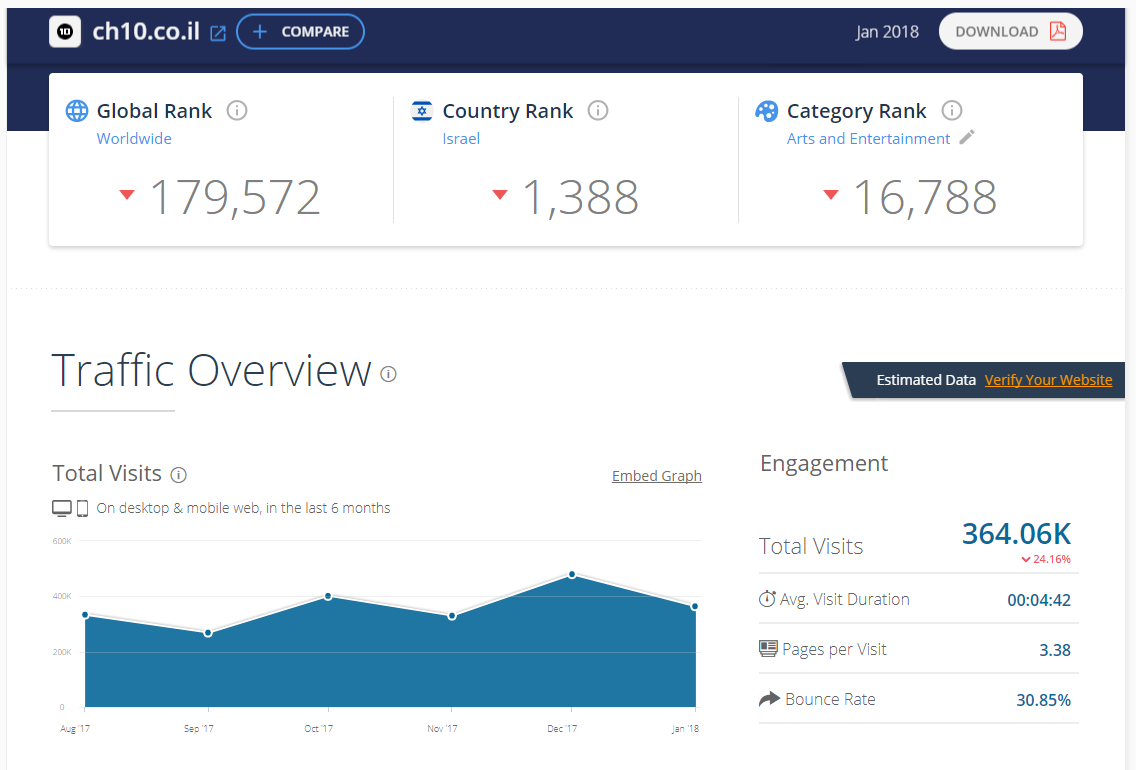Open the Arts and Entertainment category link
The image size is (1136, 770).
pyautogui.click(x=868, y=139)
